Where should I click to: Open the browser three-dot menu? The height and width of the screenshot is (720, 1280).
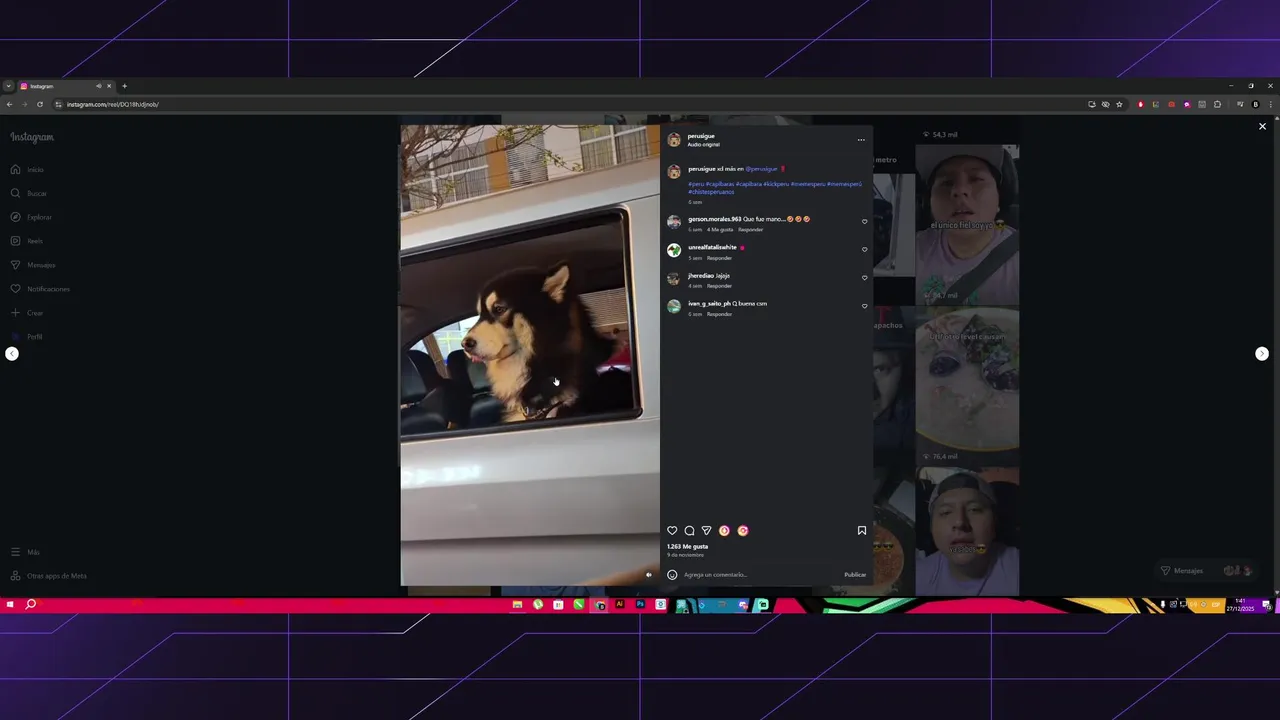click(x=1271, y=104)
